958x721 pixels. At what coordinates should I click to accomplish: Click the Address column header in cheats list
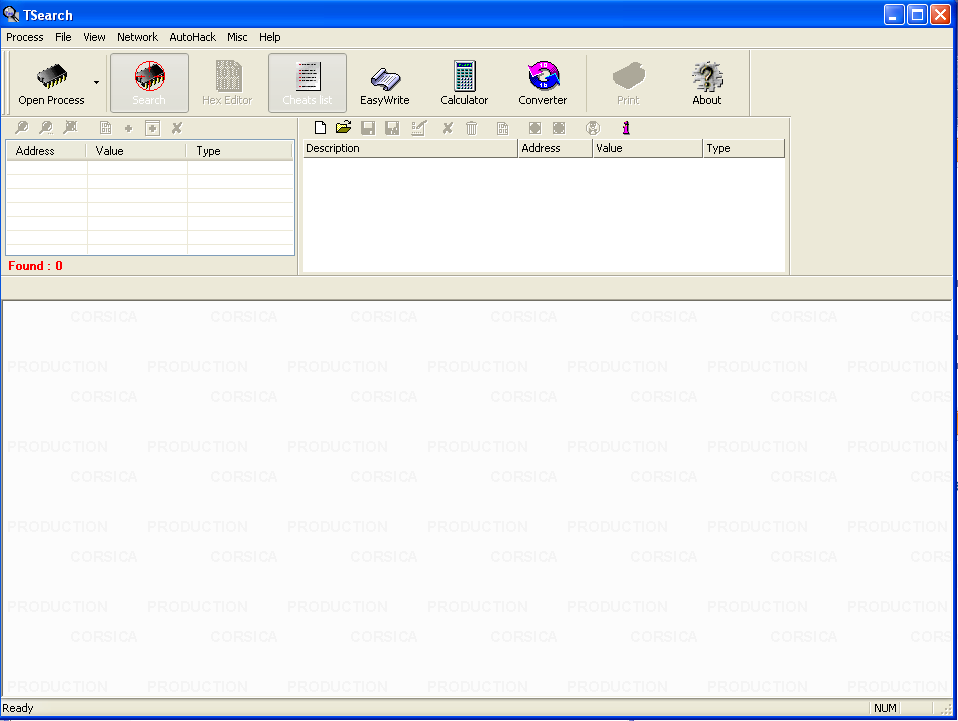point(555,148)
